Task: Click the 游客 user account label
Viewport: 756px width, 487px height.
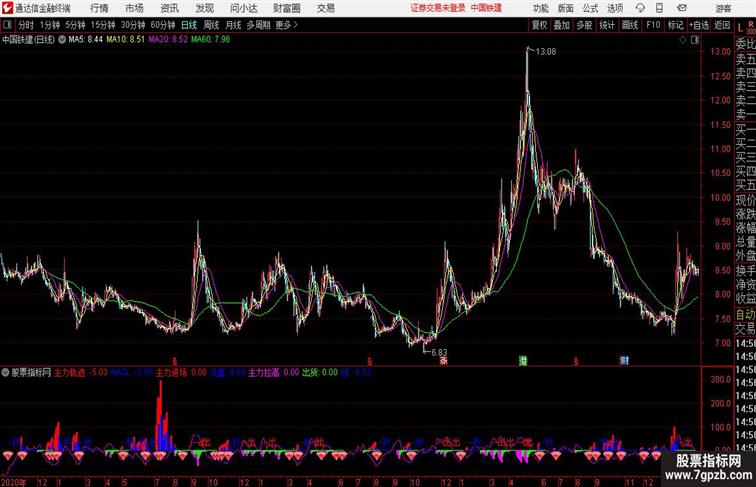Action: pyautogui.click(x=723, y=8)
